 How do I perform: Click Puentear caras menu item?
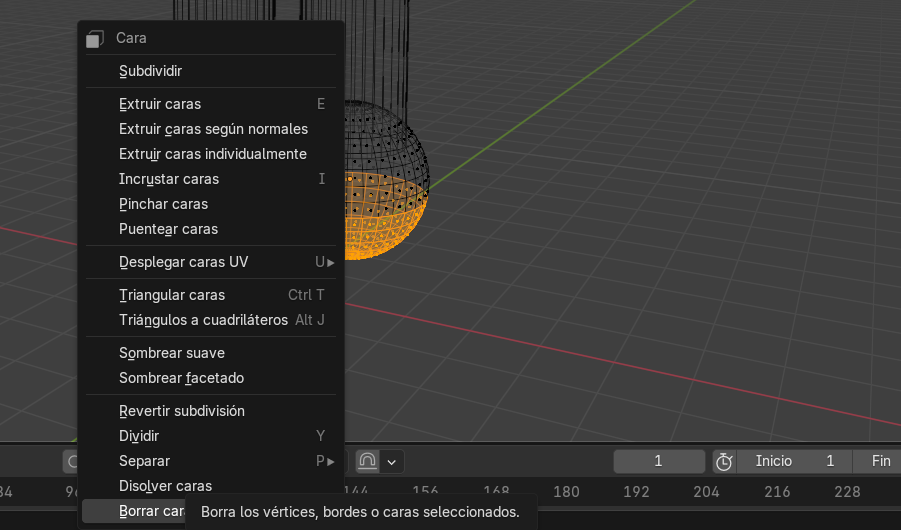coord(168,229)
